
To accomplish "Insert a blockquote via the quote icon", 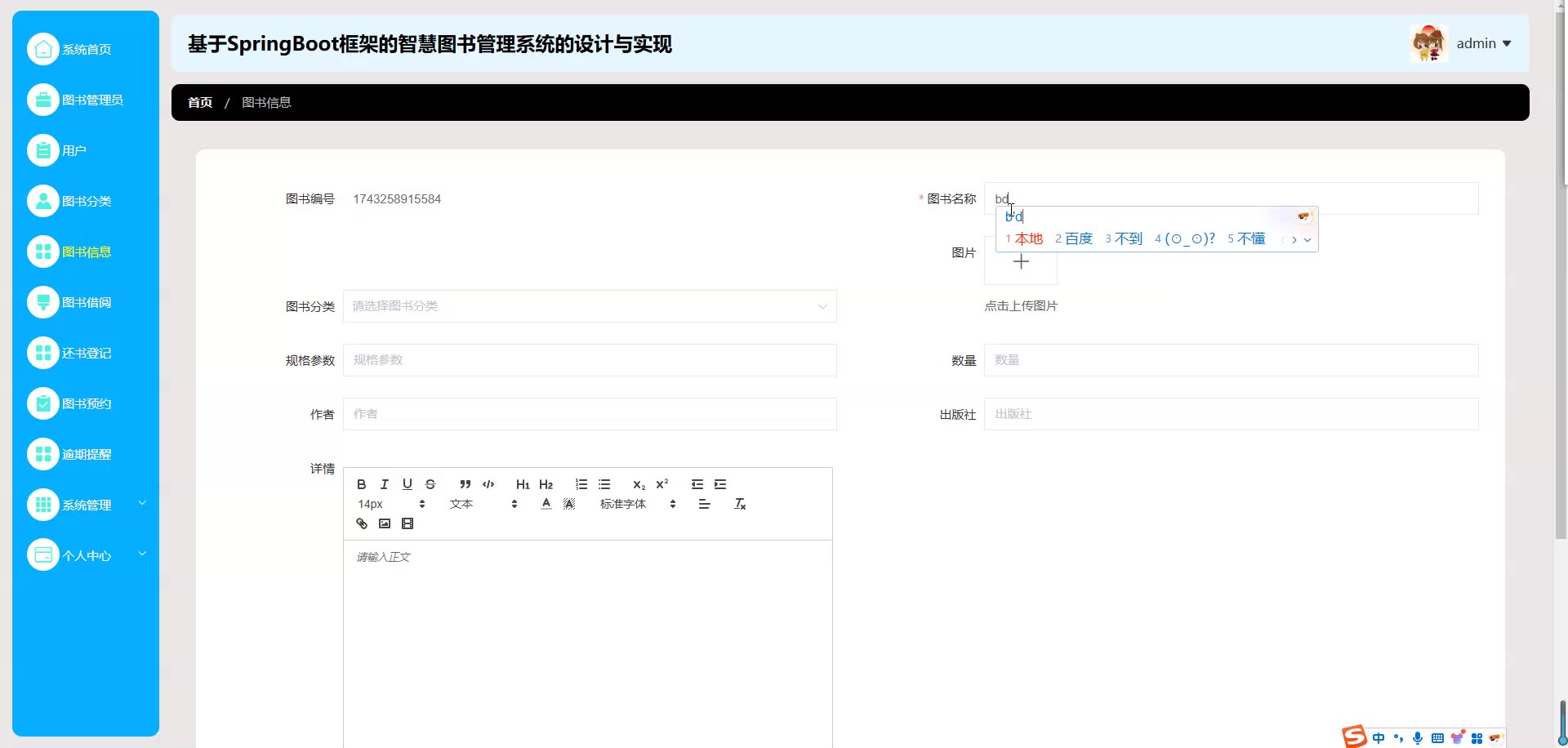I will 465,484.
